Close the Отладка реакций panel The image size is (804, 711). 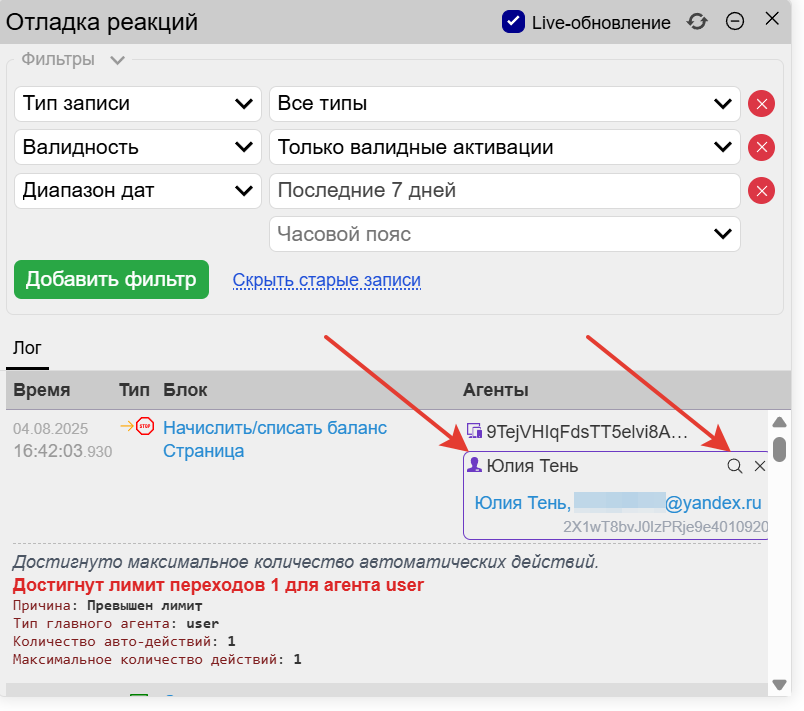point(772,19)
